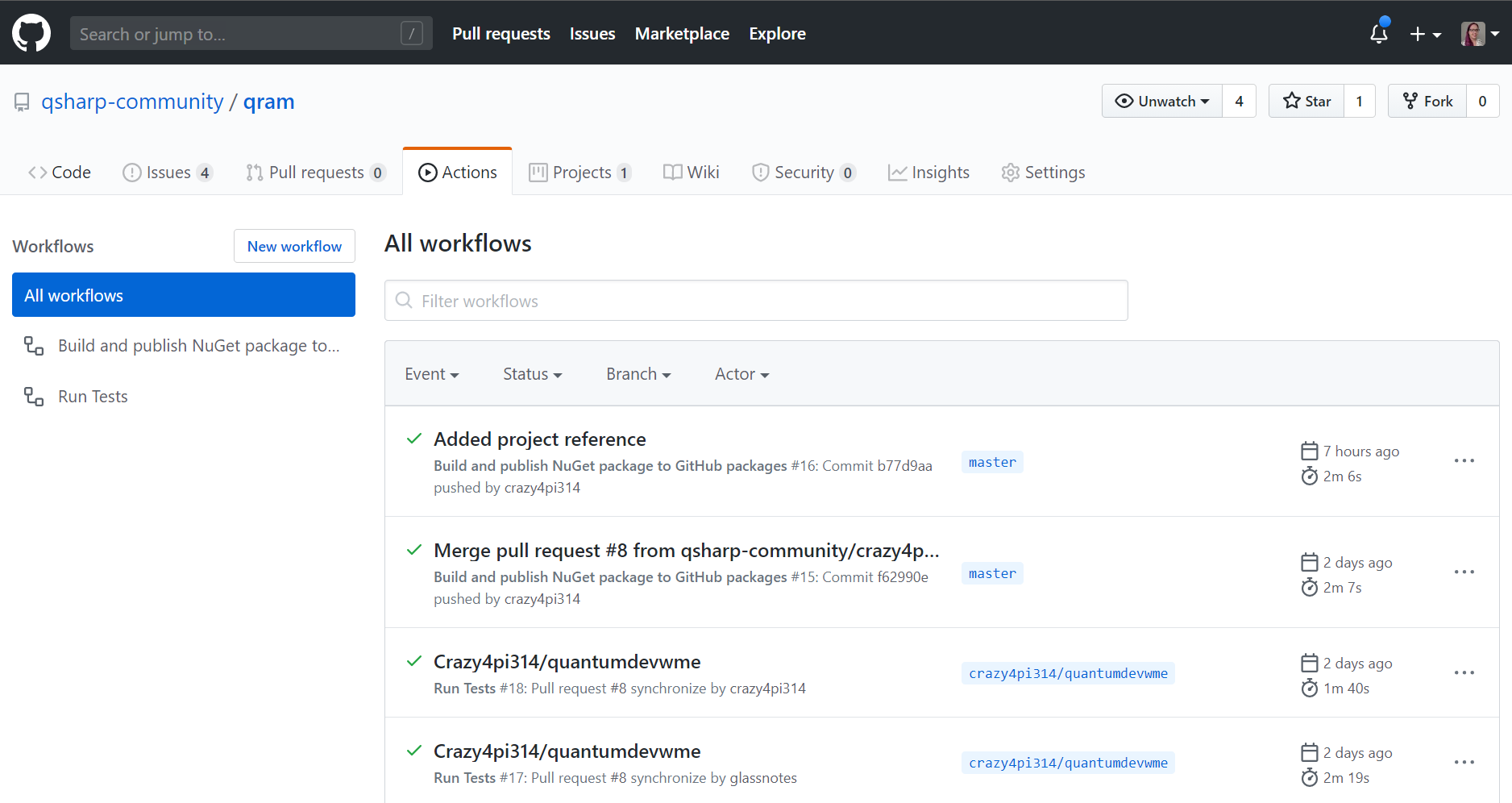Open the stargazers count 1
Screen dimensions: 1512x803
tap(1359, 101)
